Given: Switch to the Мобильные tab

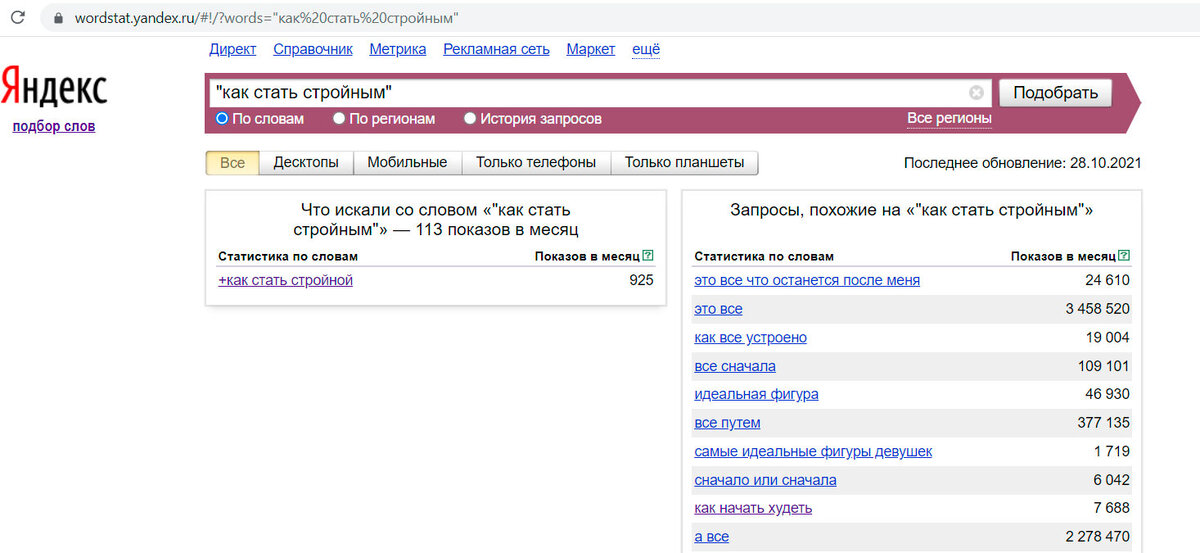Looking at the screenshot, I should pyautogui.click(x=407, y=162).
